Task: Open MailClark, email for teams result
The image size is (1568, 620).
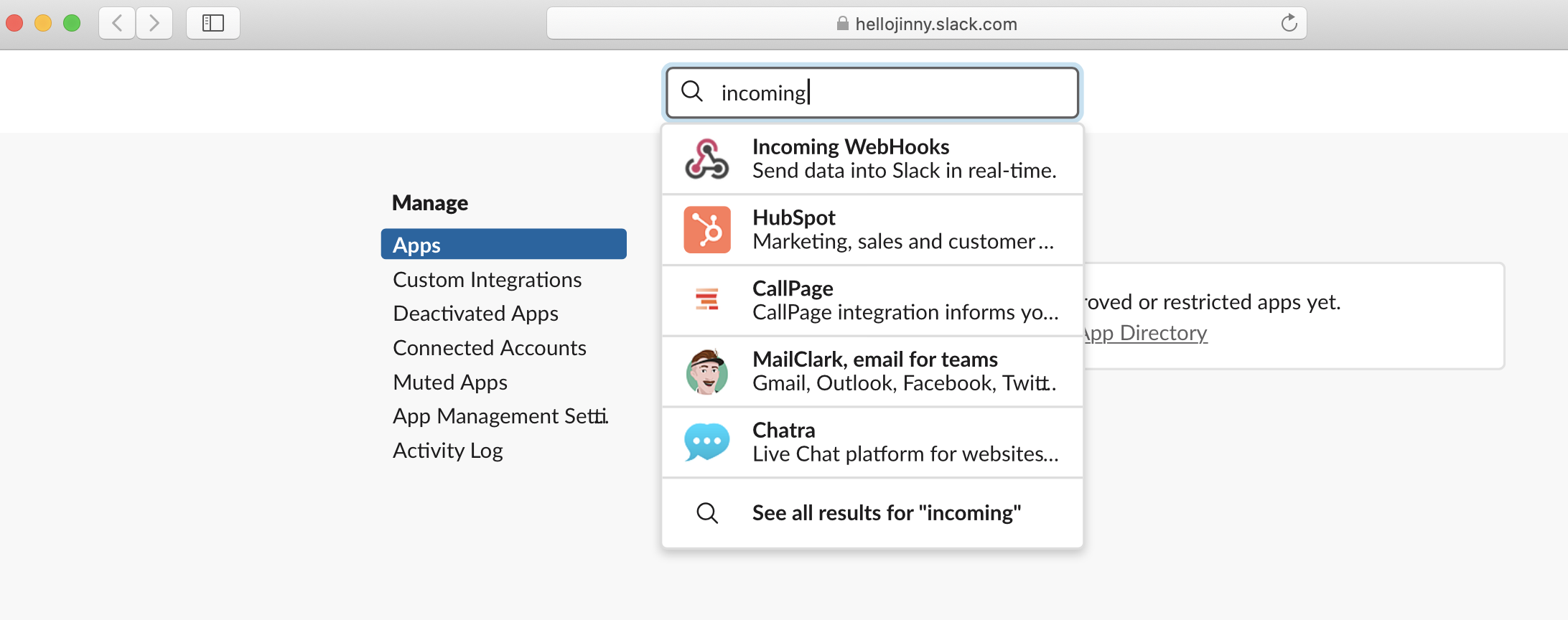Action: [x=872, y=371]
